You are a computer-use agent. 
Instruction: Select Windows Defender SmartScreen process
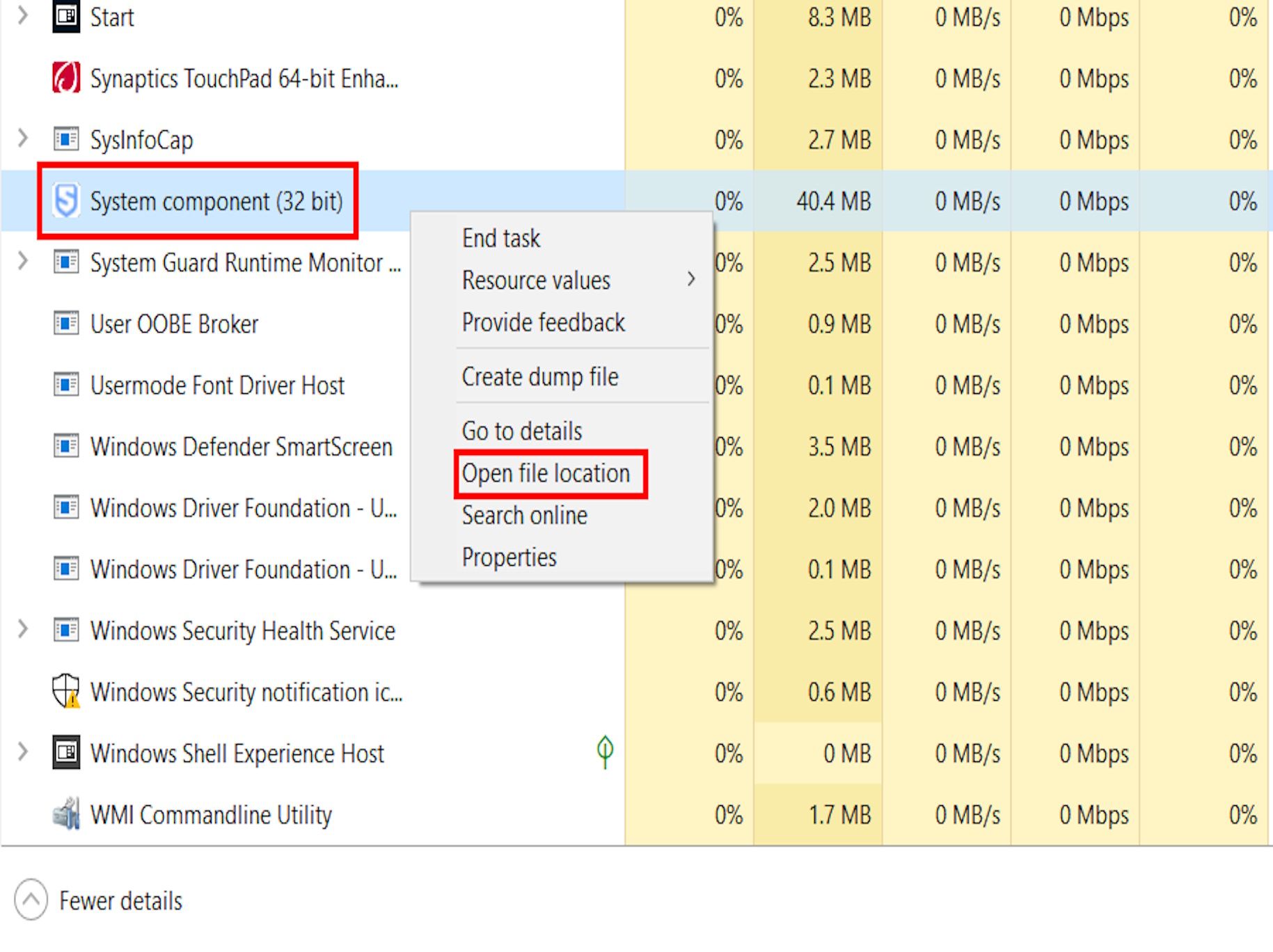(x=242, y=447)
